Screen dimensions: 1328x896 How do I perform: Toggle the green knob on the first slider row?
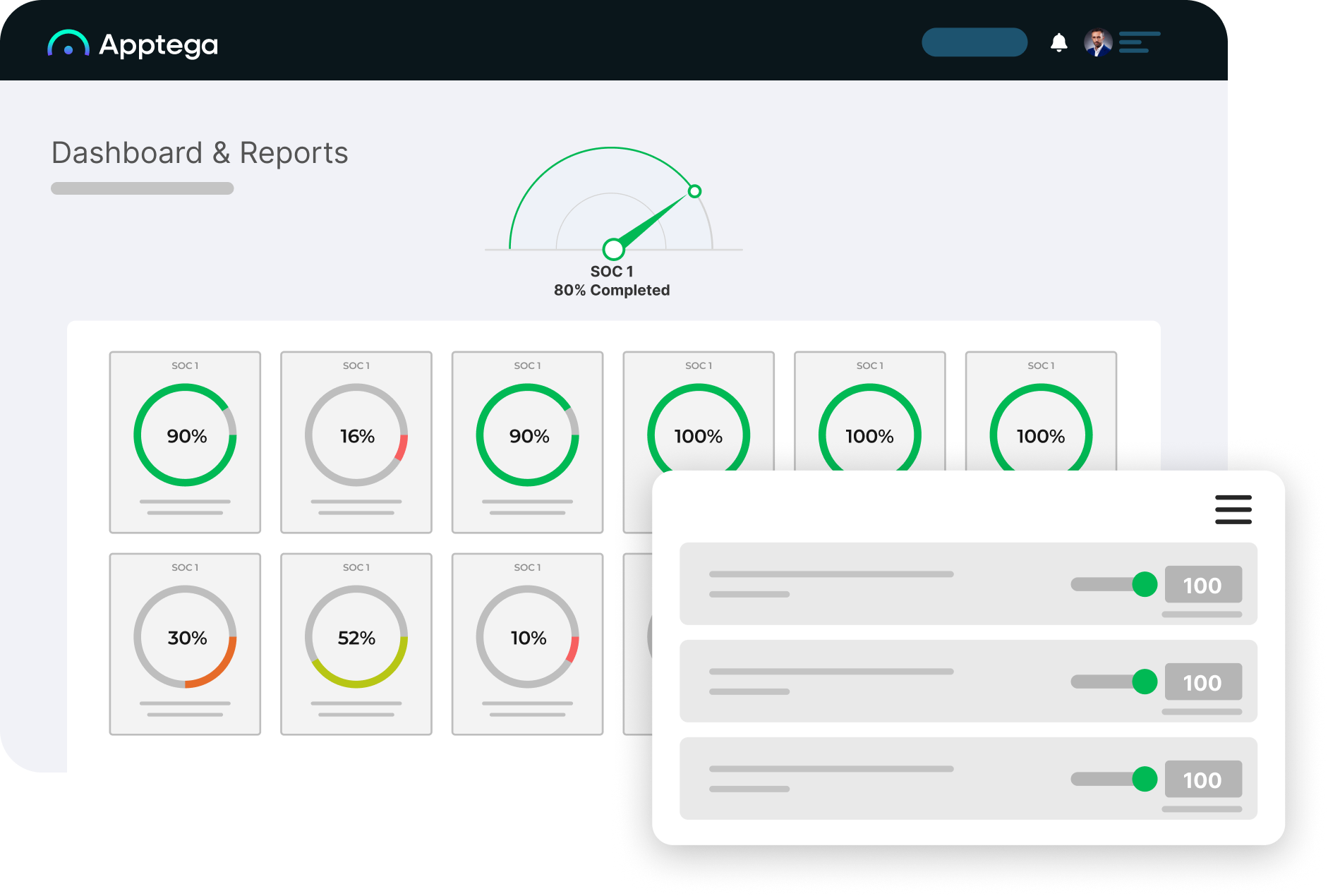tap(1146, 584)
